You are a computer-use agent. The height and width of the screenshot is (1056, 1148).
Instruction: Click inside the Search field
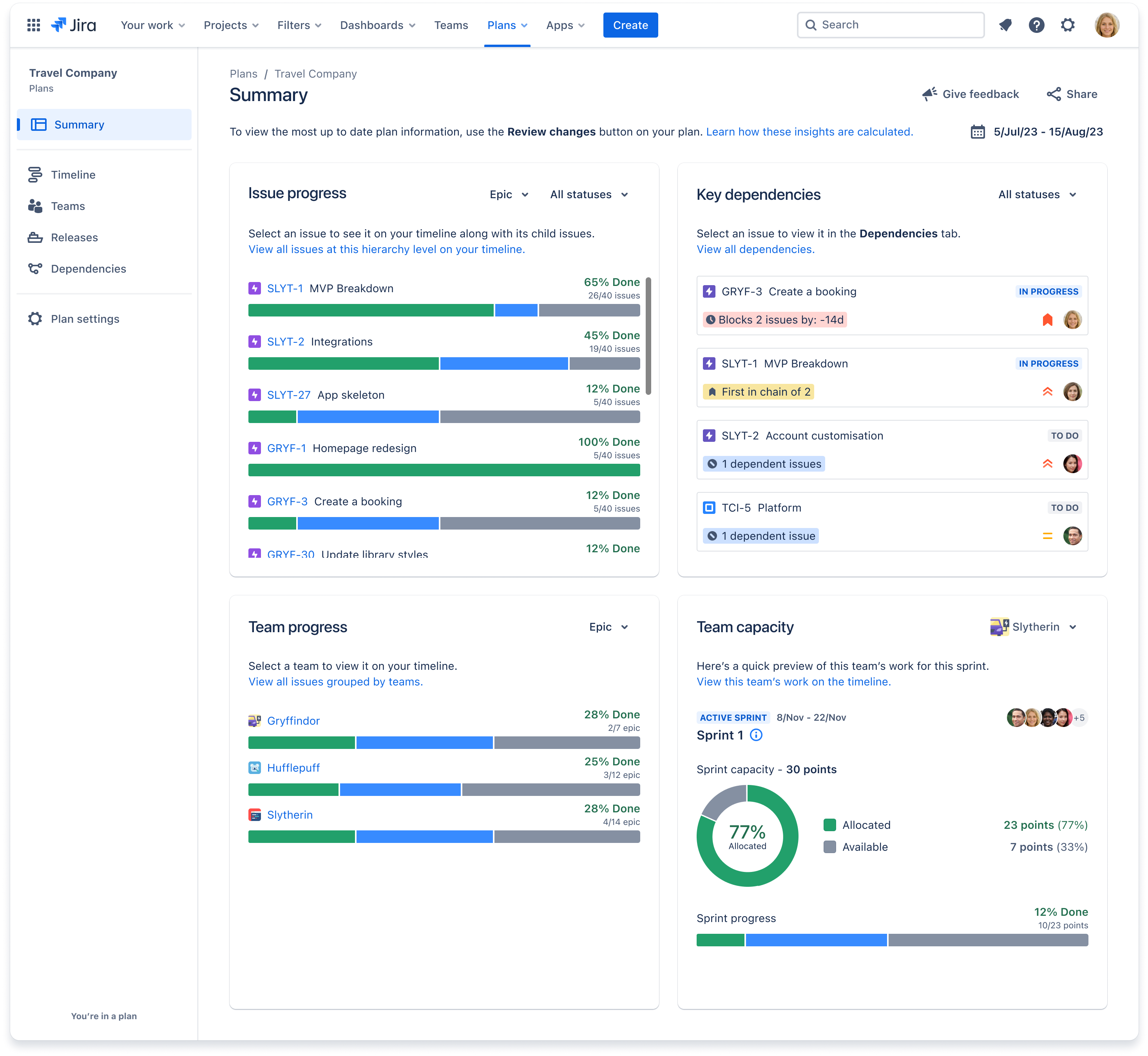pos(890,25)
